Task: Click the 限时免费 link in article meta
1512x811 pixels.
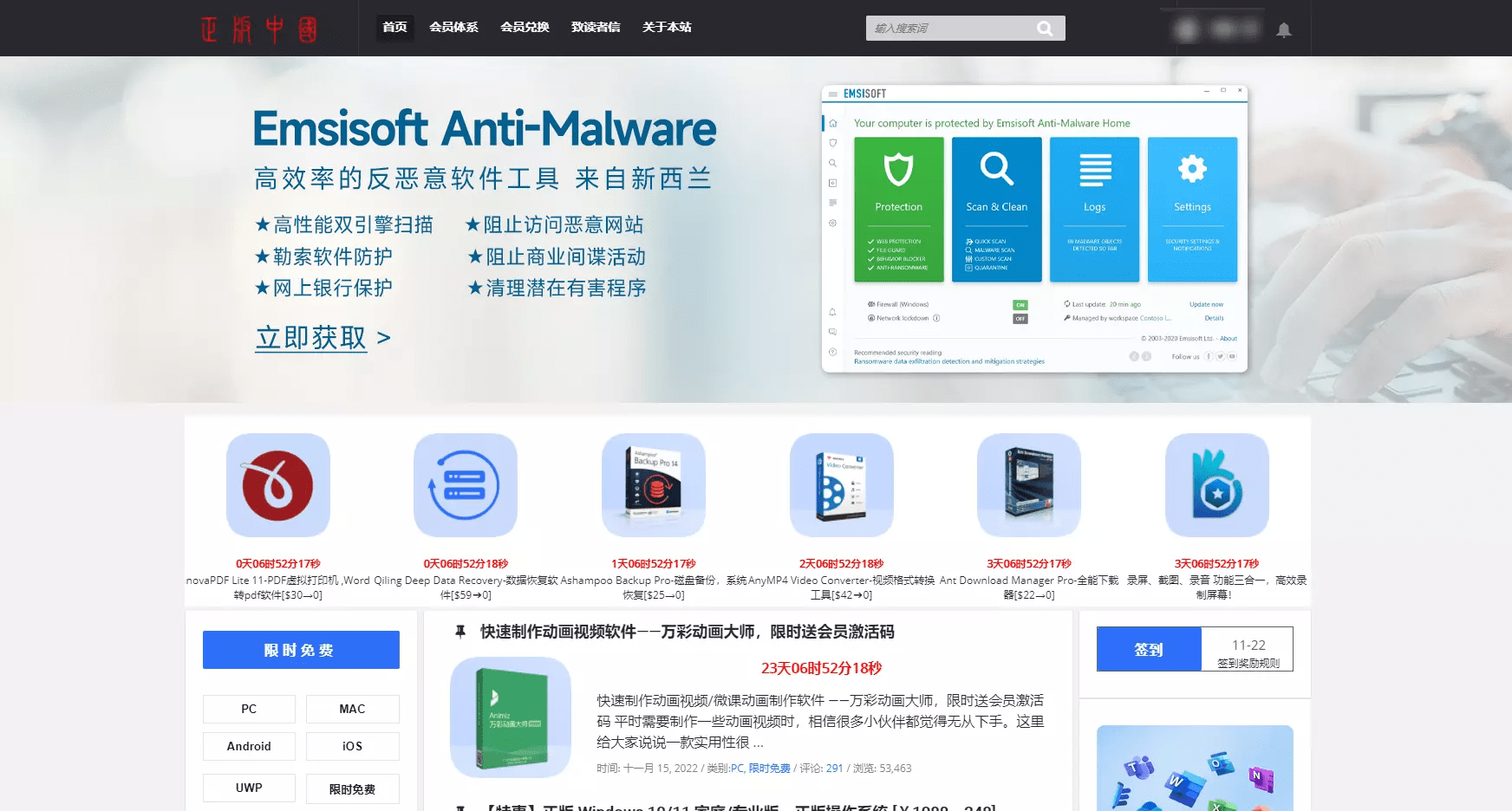Action: (x=770, y=769)
